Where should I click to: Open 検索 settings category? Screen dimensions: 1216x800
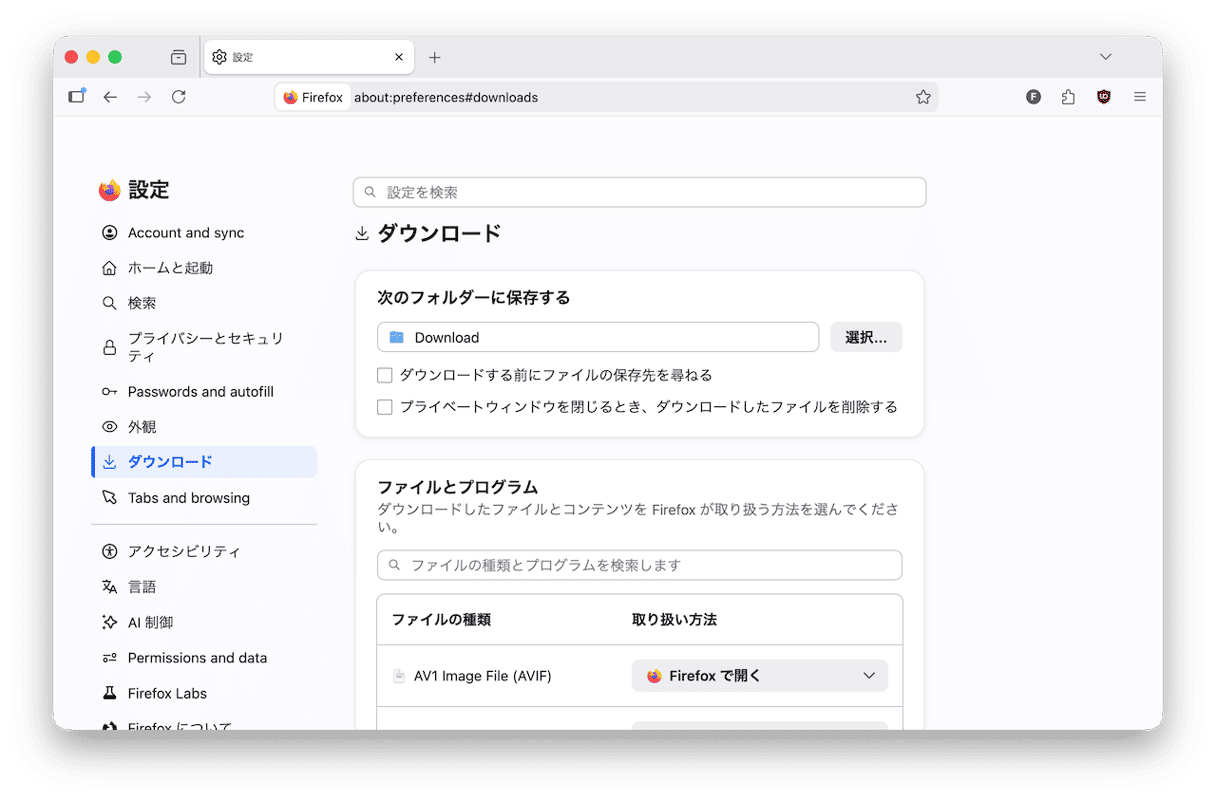(204, 303)
